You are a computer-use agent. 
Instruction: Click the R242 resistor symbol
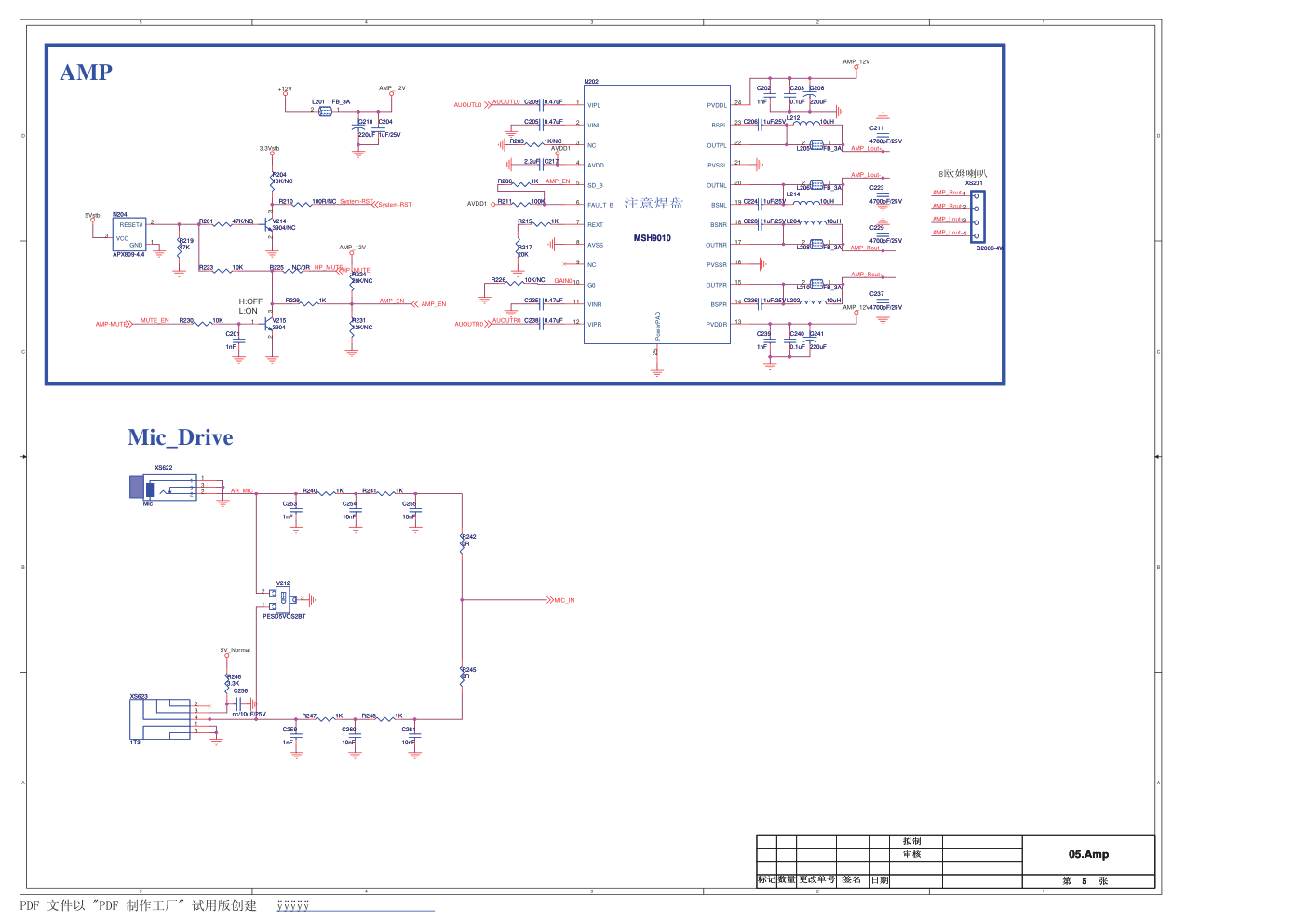point(462,543)
